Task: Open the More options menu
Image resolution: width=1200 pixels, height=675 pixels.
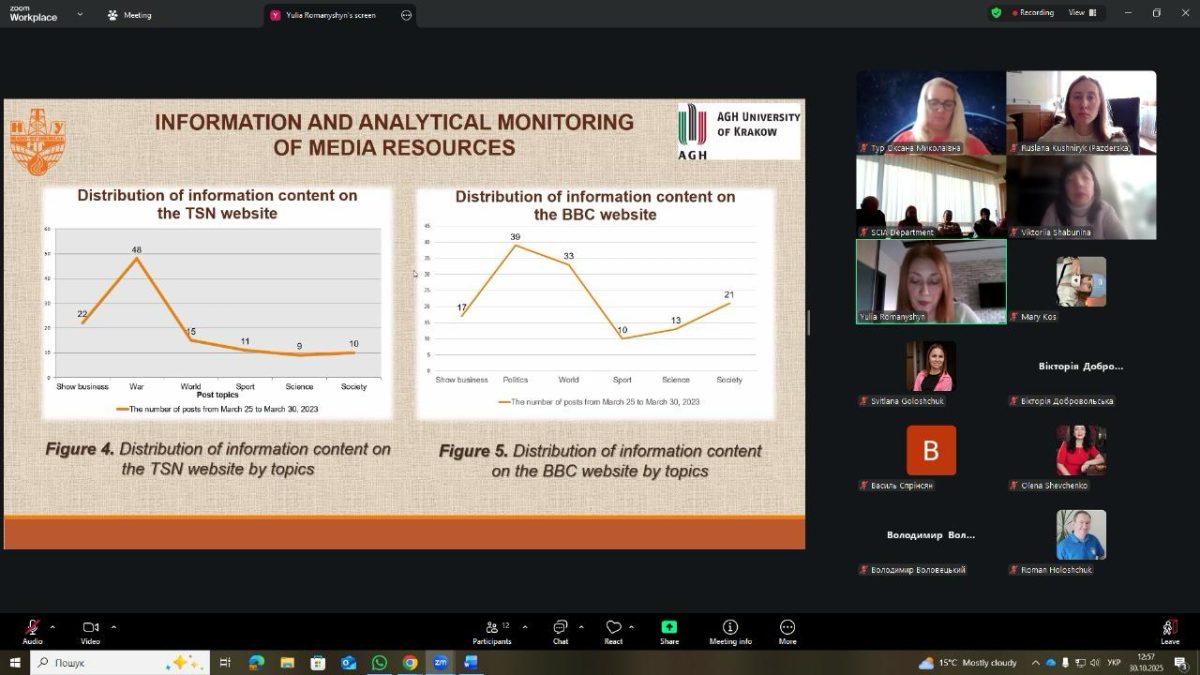Action: (x=787, y=631)
